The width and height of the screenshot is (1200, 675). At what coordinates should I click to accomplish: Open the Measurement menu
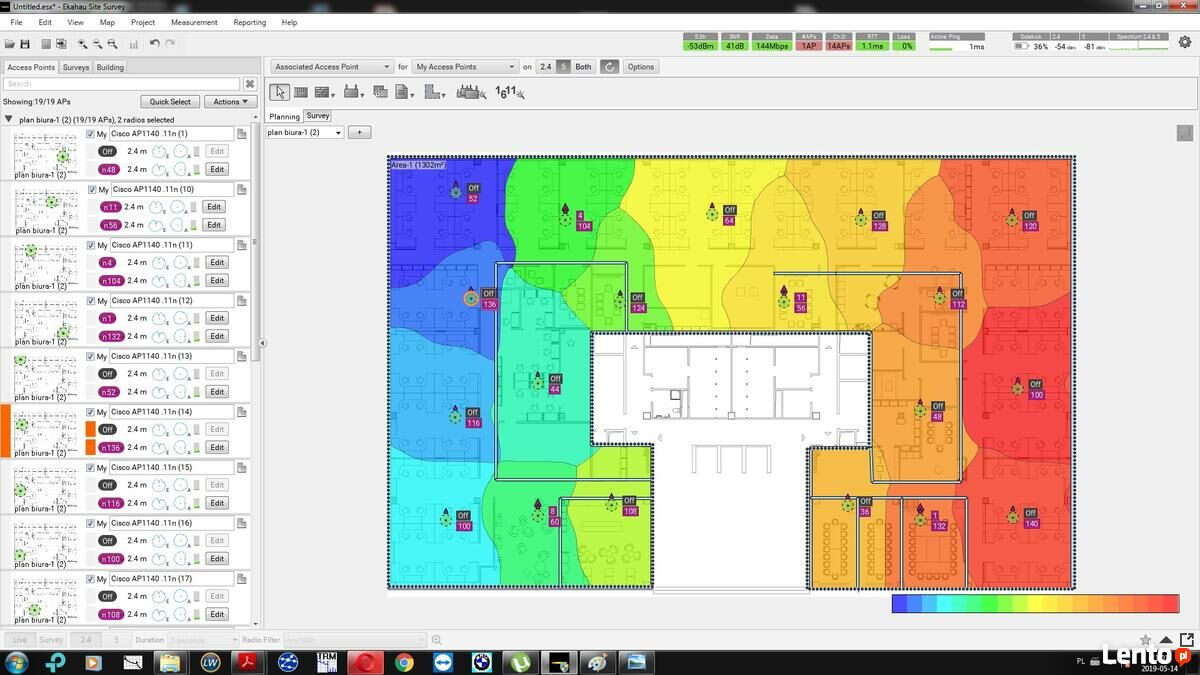click(x=194, y=22)
